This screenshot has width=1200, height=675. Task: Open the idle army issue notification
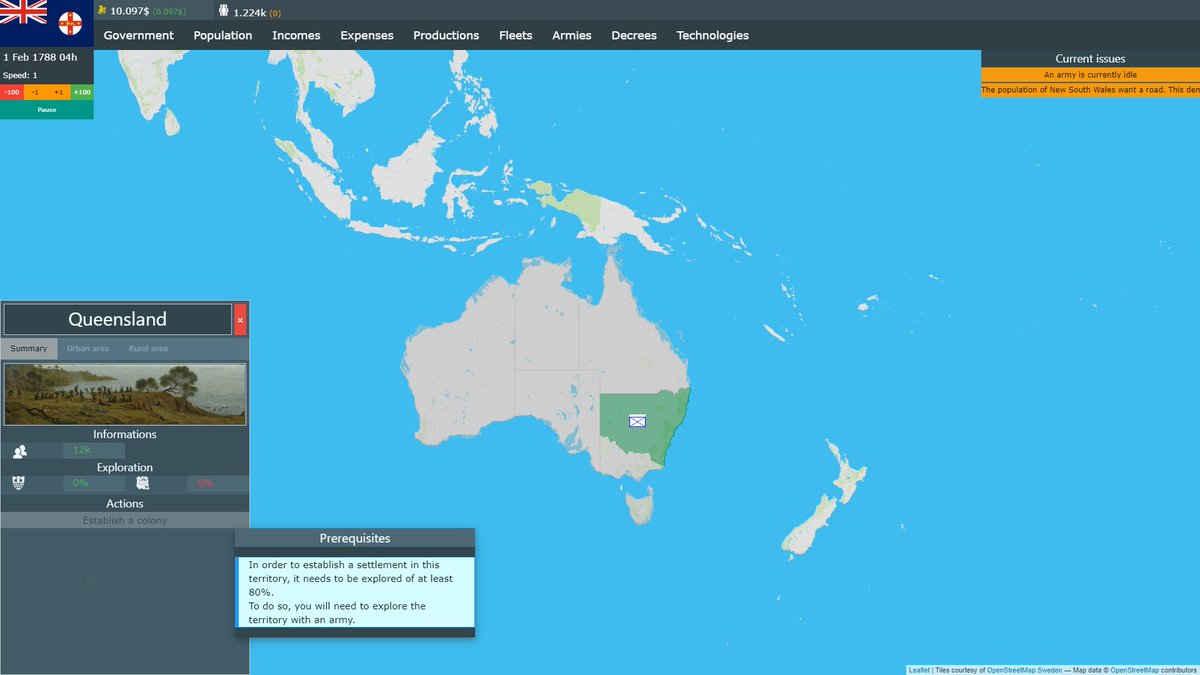(x=1090, y=75)
